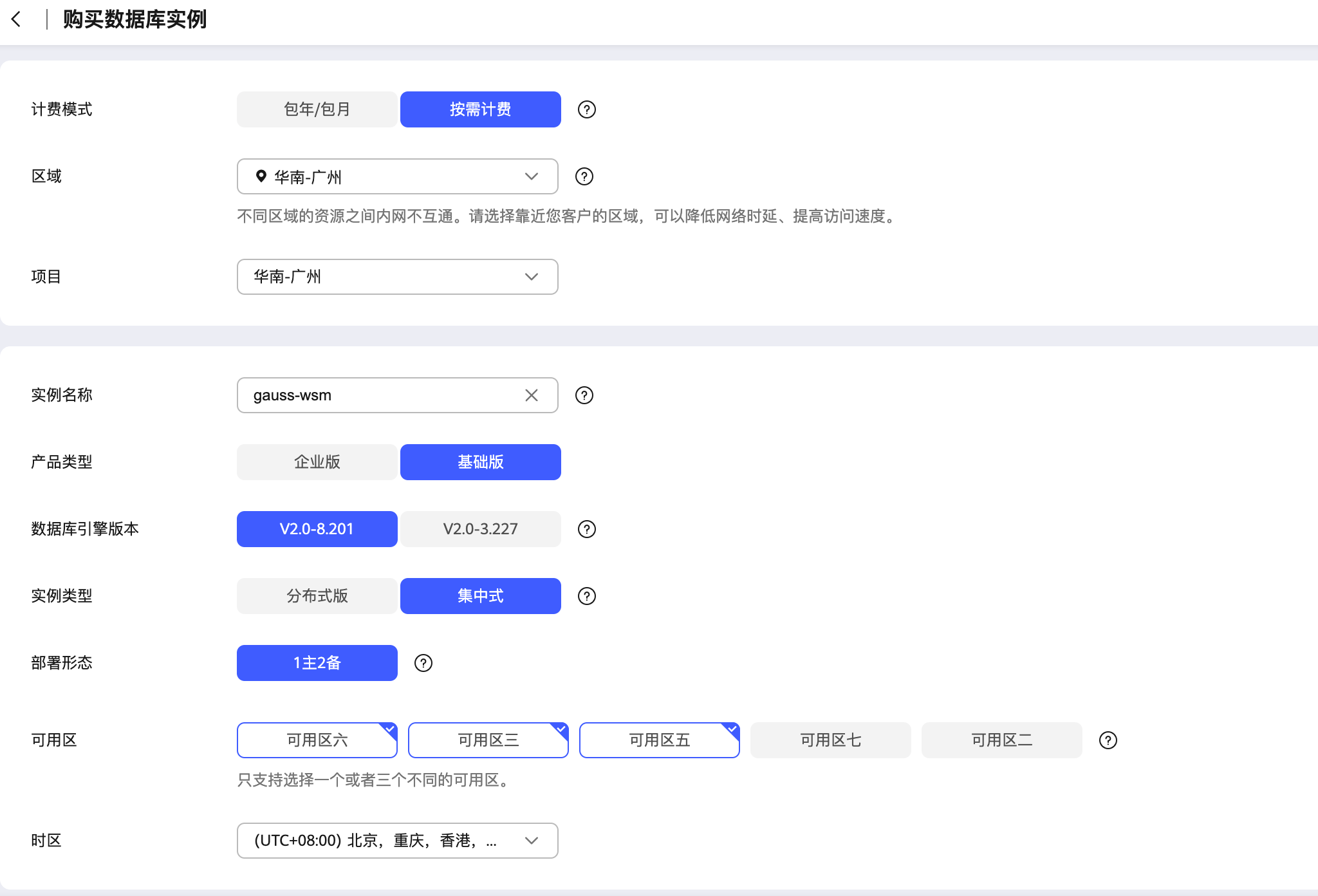
Task: Expand the 时区 timezone dropdown
Action: coord(397,841)
